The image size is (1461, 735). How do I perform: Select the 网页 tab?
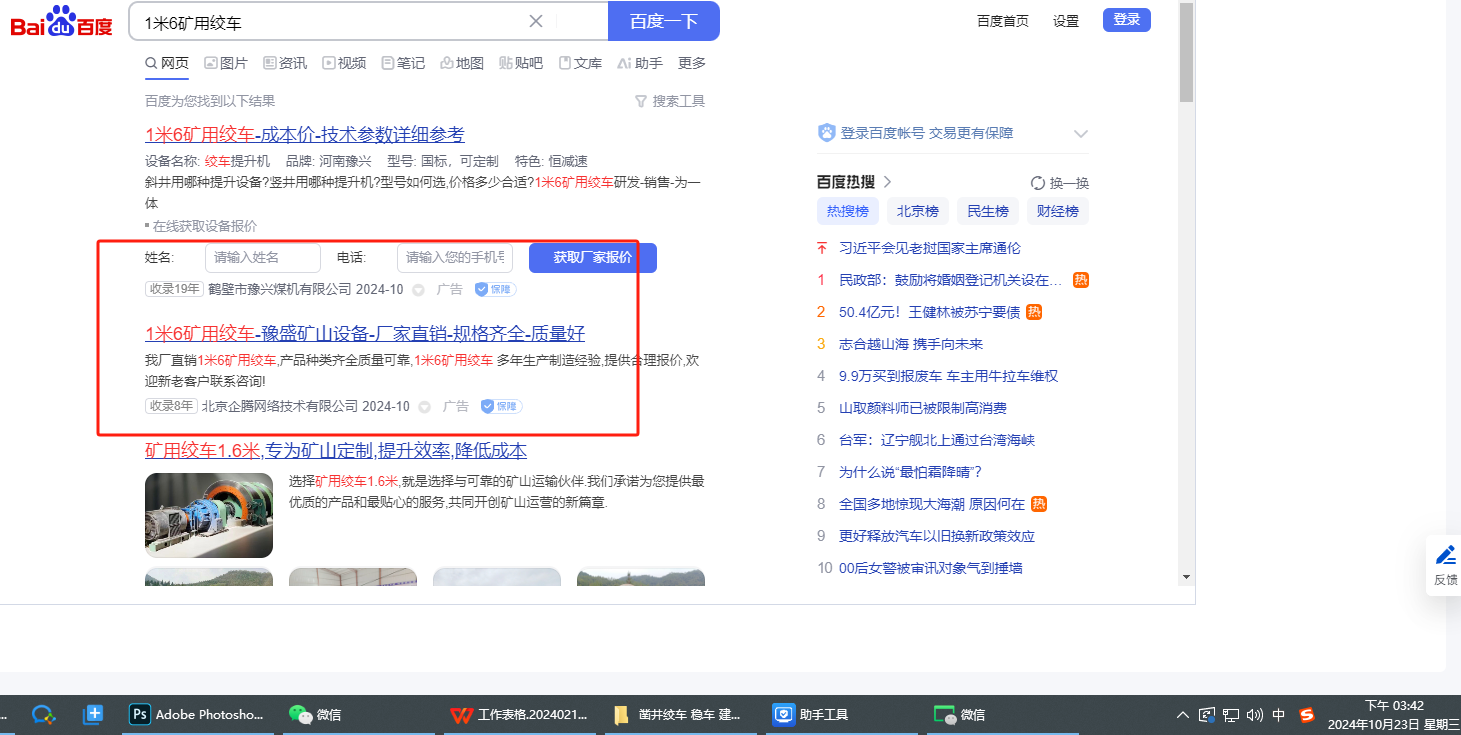coord(167,63)
